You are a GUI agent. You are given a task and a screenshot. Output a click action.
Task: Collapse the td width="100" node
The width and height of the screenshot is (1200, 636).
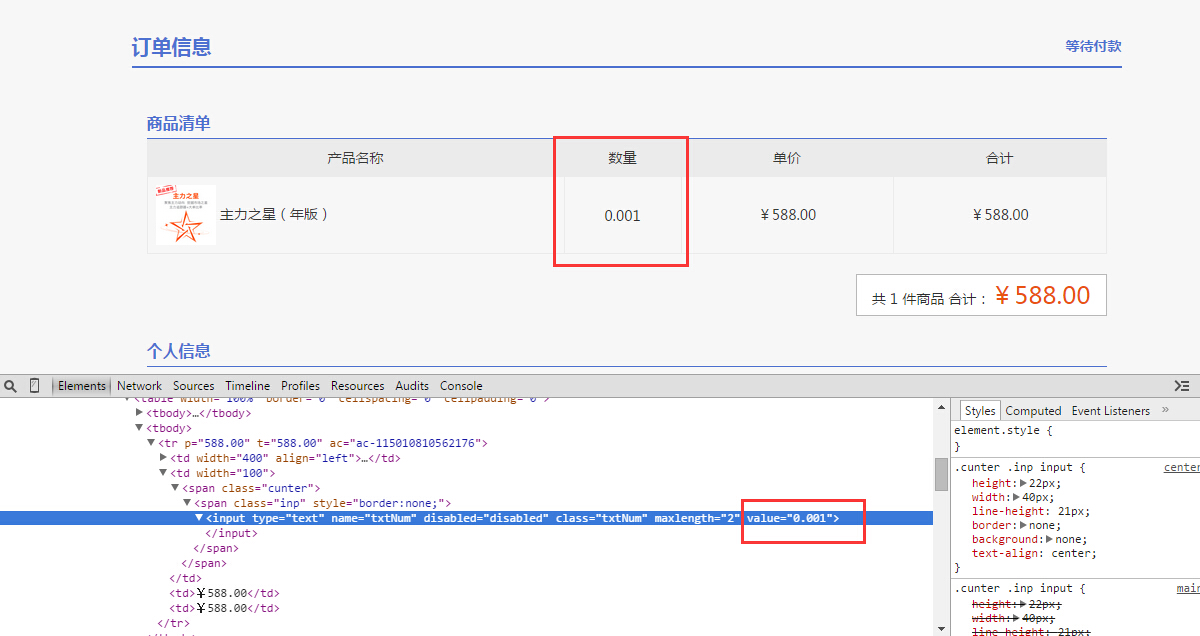(x=164, y=473)
